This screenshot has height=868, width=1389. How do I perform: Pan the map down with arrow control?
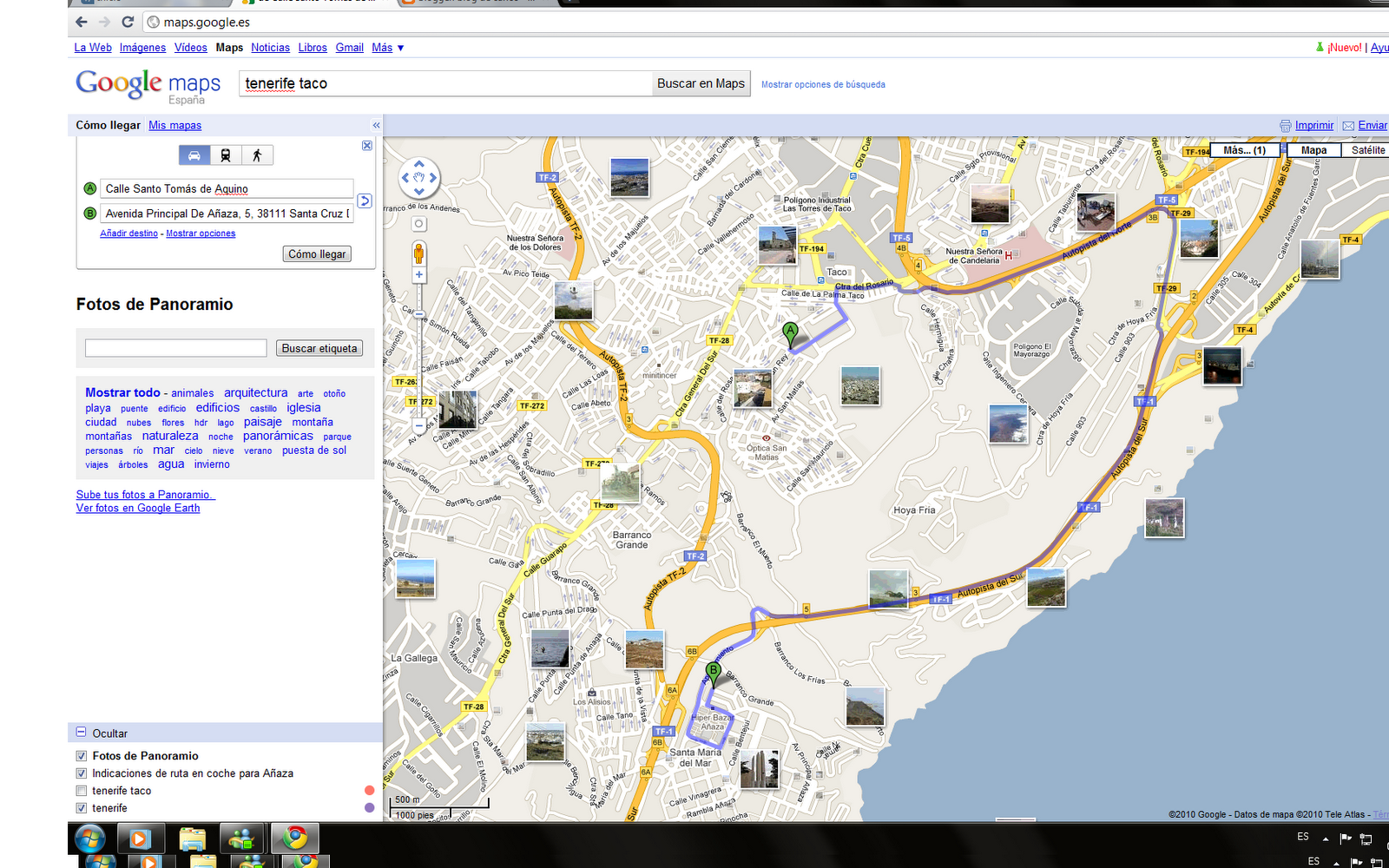coord(419,192)
